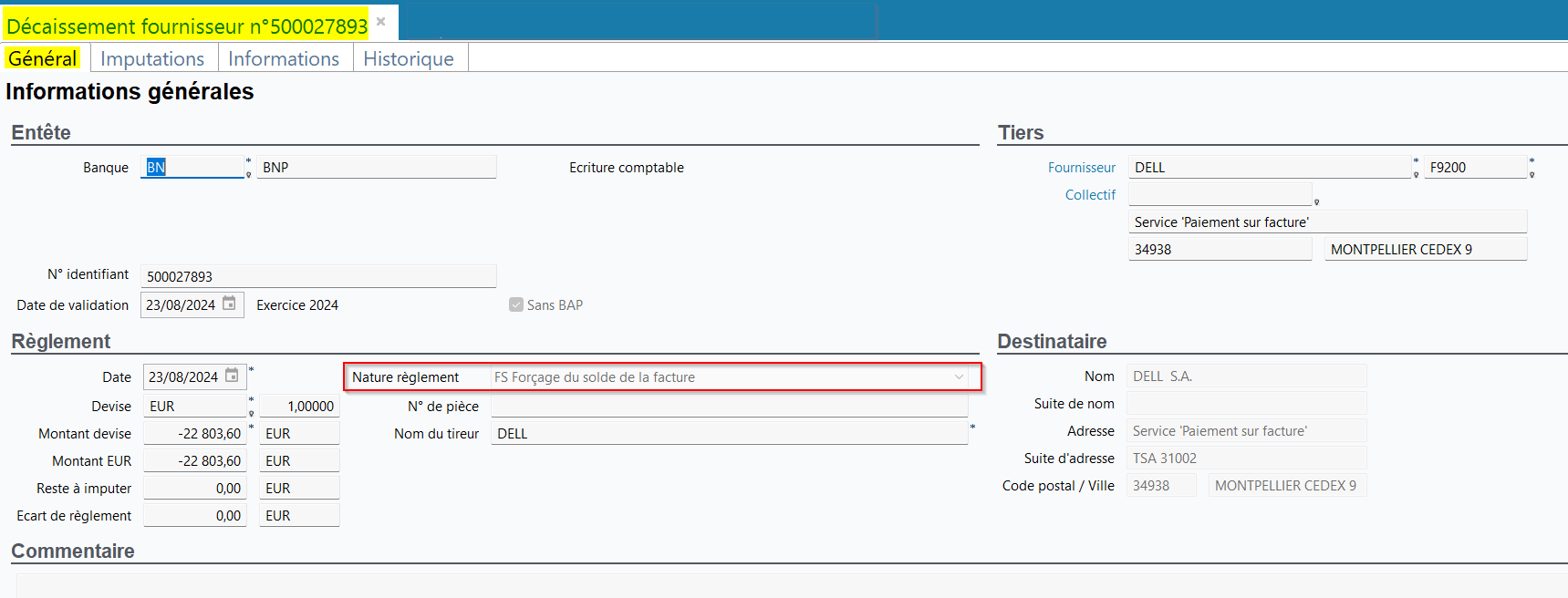Follow the Fournisseur link
Viewport: 1568px width, 598px height.
1081,168
